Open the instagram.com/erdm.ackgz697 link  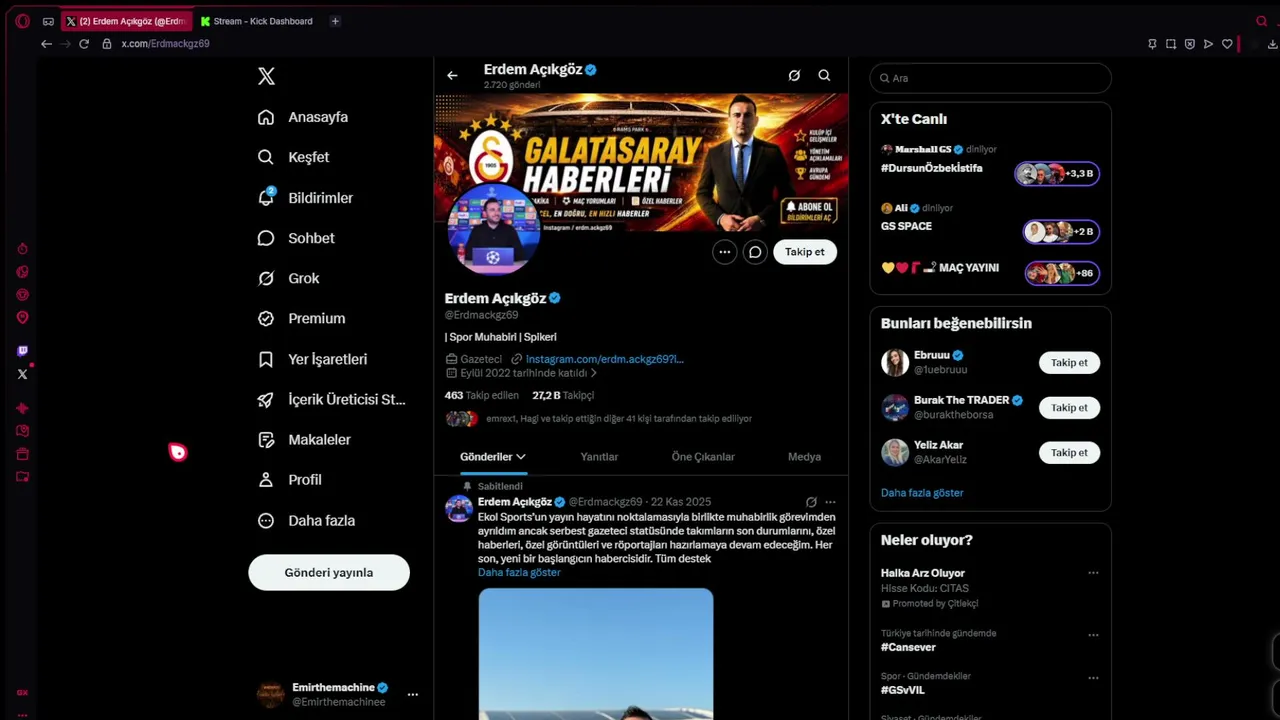coord(604,359)
